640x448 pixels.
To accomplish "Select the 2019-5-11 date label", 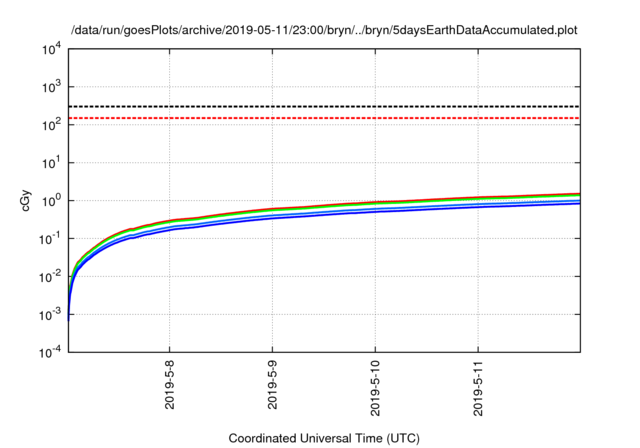I will point(478,388).
